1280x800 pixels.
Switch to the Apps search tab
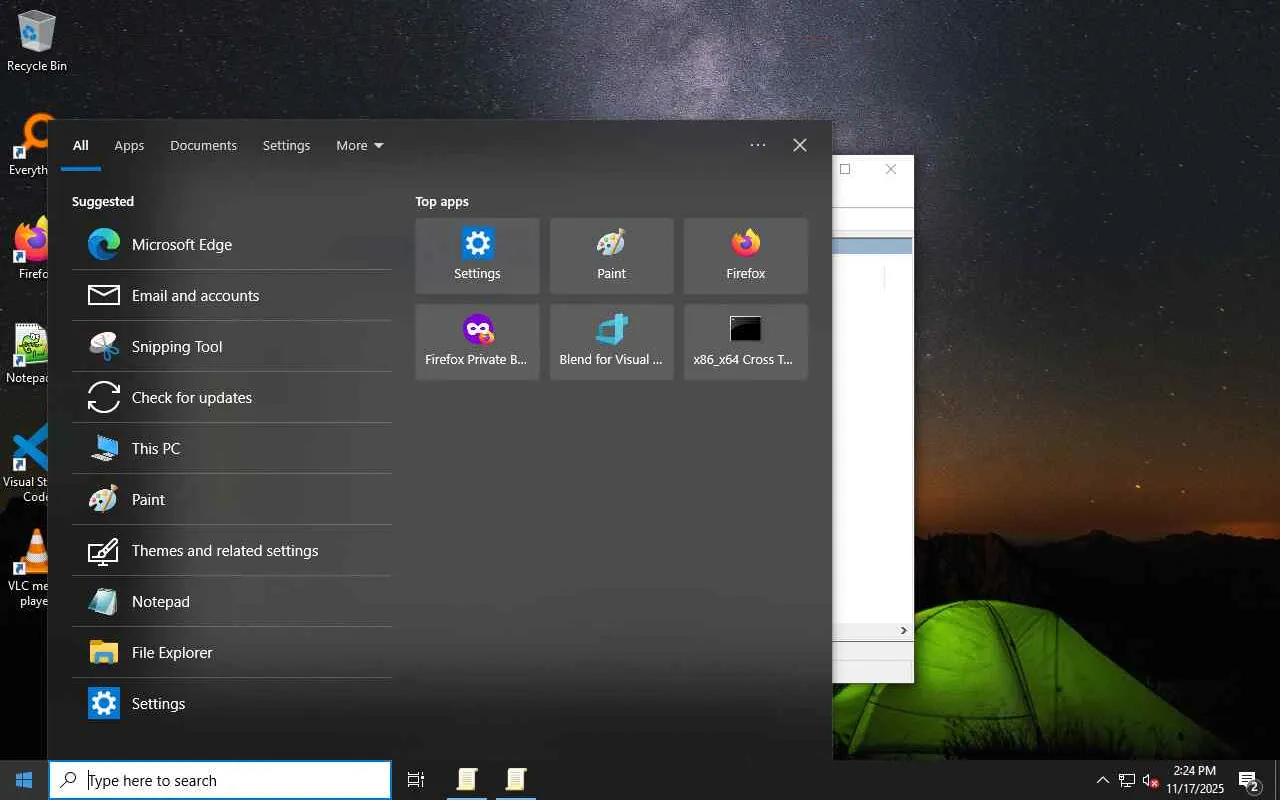tap(129, 145)
